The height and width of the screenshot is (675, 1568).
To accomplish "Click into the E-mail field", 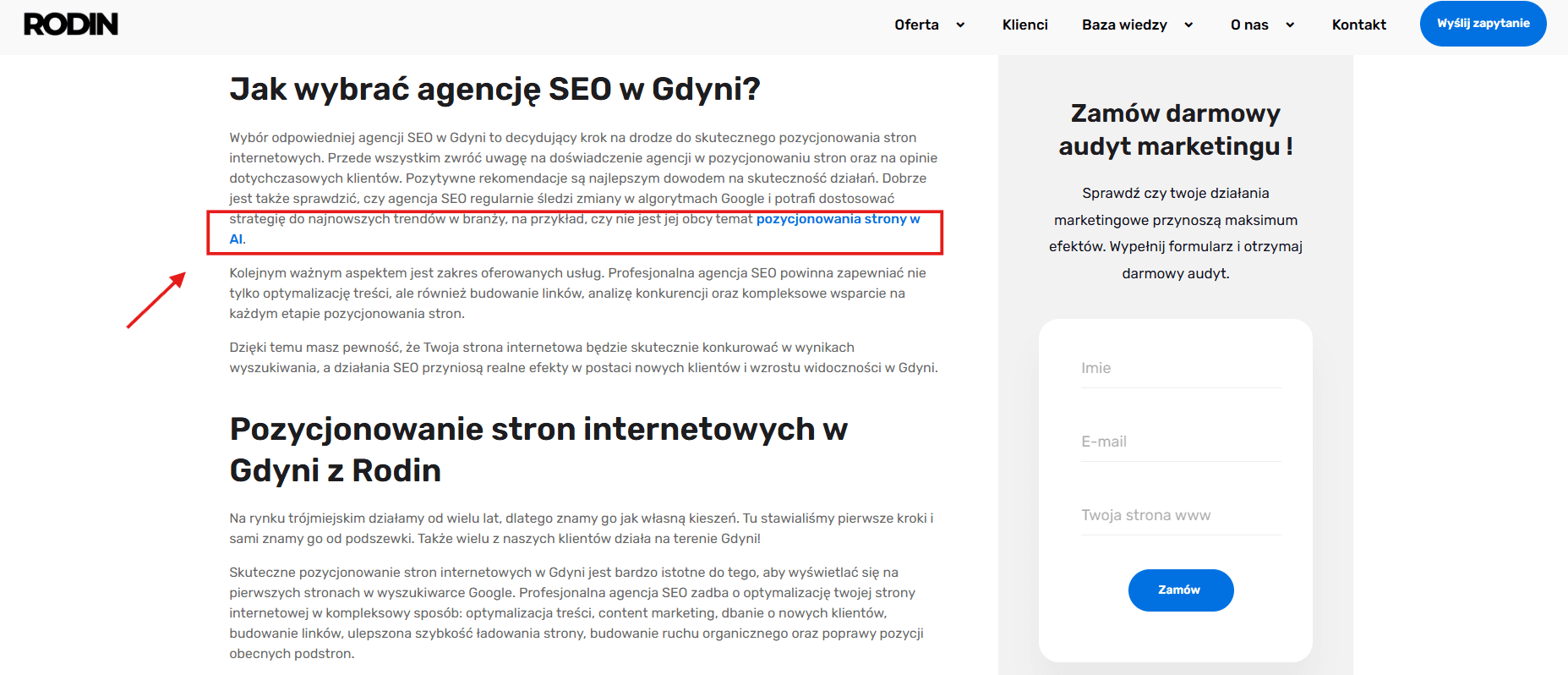I will pyautogui.click(x=1180, y=442).
